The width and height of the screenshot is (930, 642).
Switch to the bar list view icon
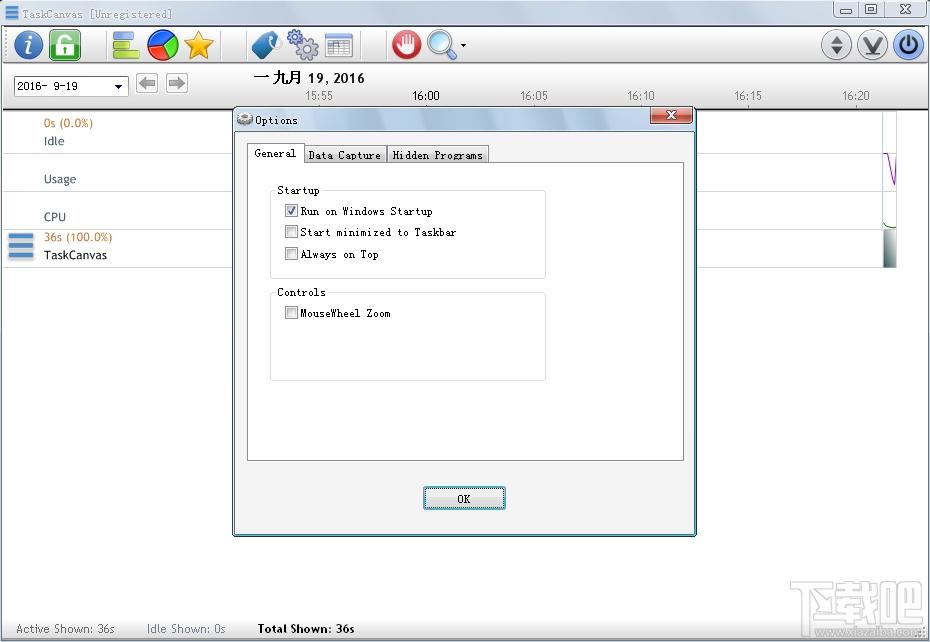coord(126,45)
